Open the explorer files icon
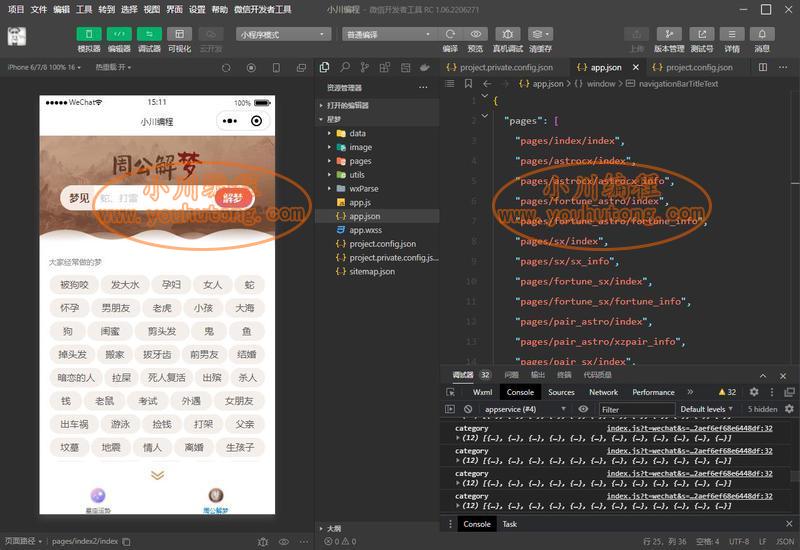 pyautogui.click(x=324, y=67)
